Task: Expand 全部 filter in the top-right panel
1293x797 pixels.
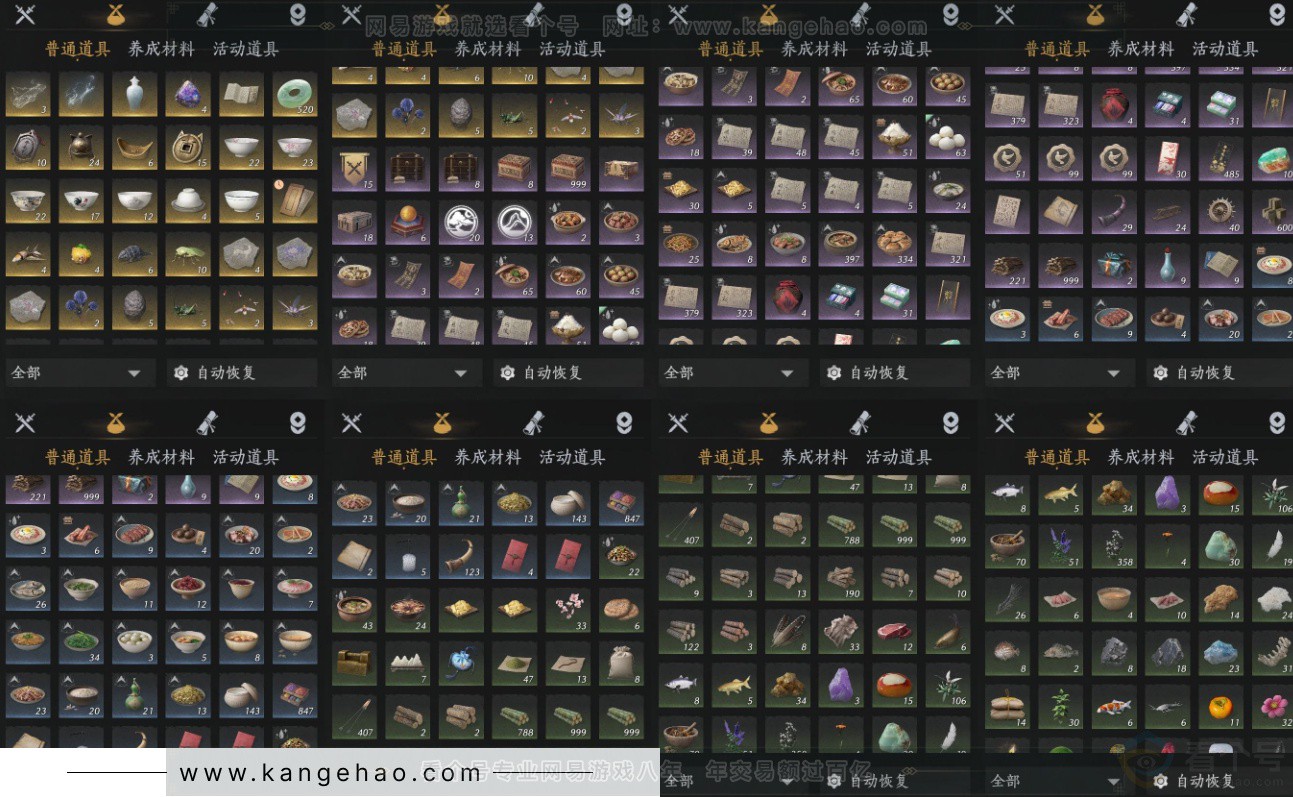Action: (1060, 373)
